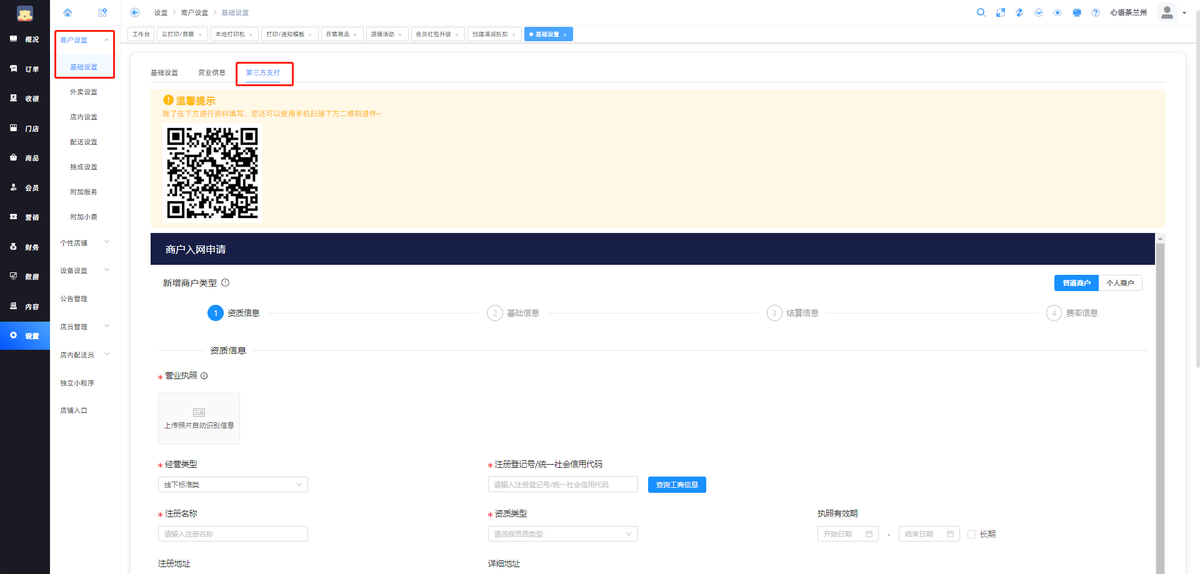Click the back arrow in the breadcrumb
Image resolution: width=1200 pixels, height=574 pixels.
pos(135,12)
